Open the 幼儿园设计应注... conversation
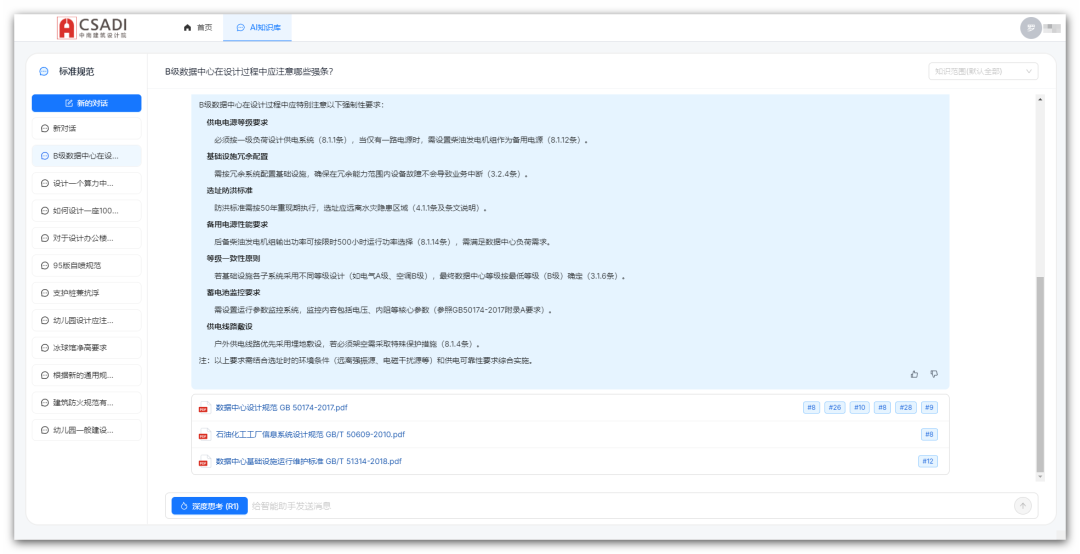This screenshot has height=554, width=1080. pos(87,320)
